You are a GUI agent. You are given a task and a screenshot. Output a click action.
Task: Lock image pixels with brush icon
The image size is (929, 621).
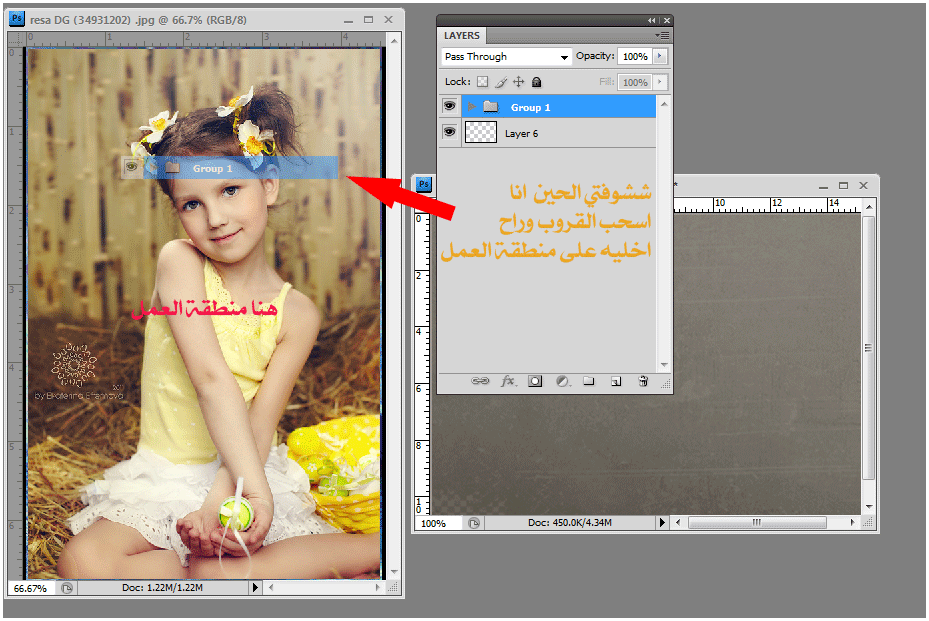501,82
